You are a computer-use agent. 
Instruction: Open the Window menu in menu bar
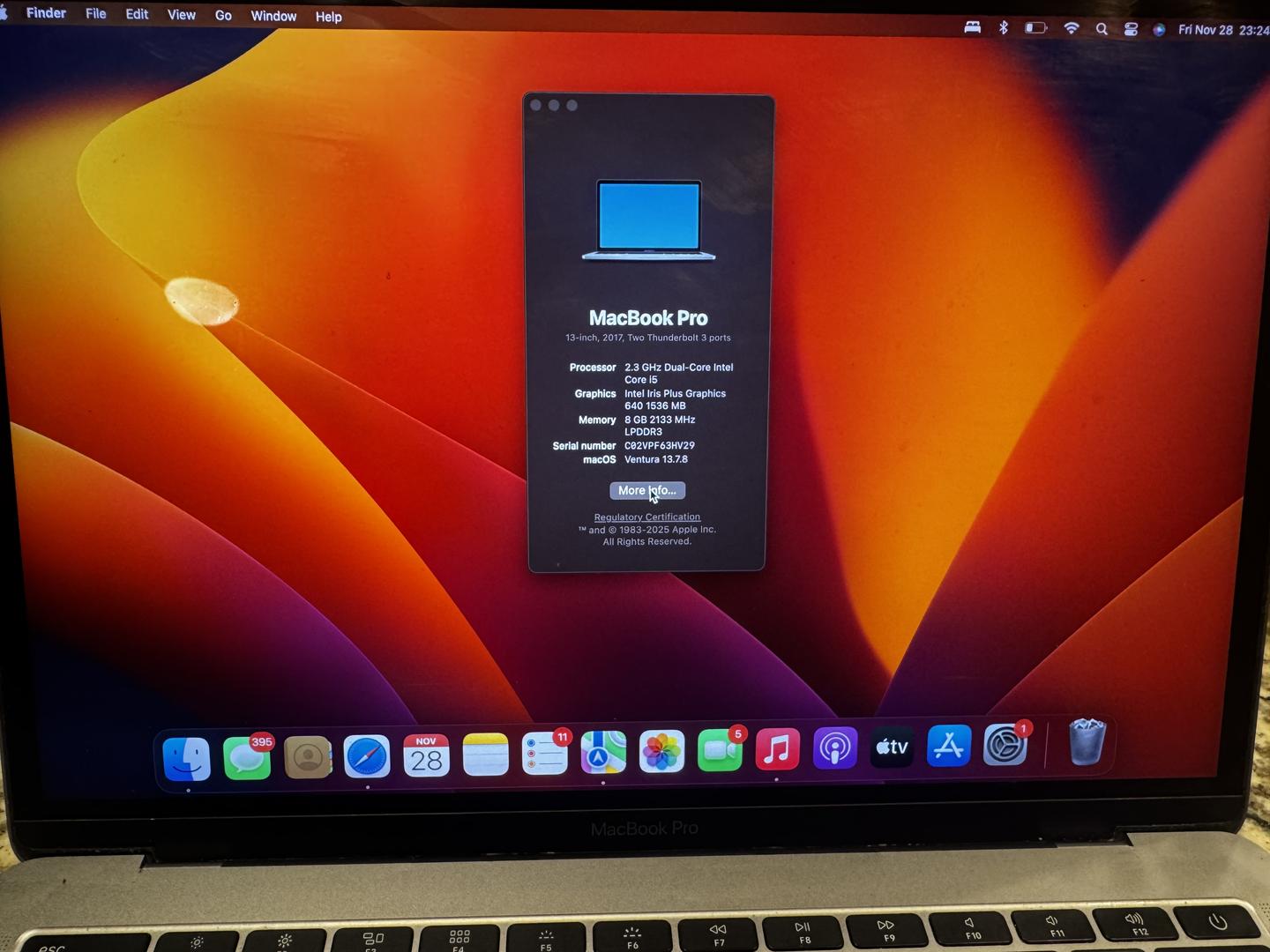pos(273,16)
